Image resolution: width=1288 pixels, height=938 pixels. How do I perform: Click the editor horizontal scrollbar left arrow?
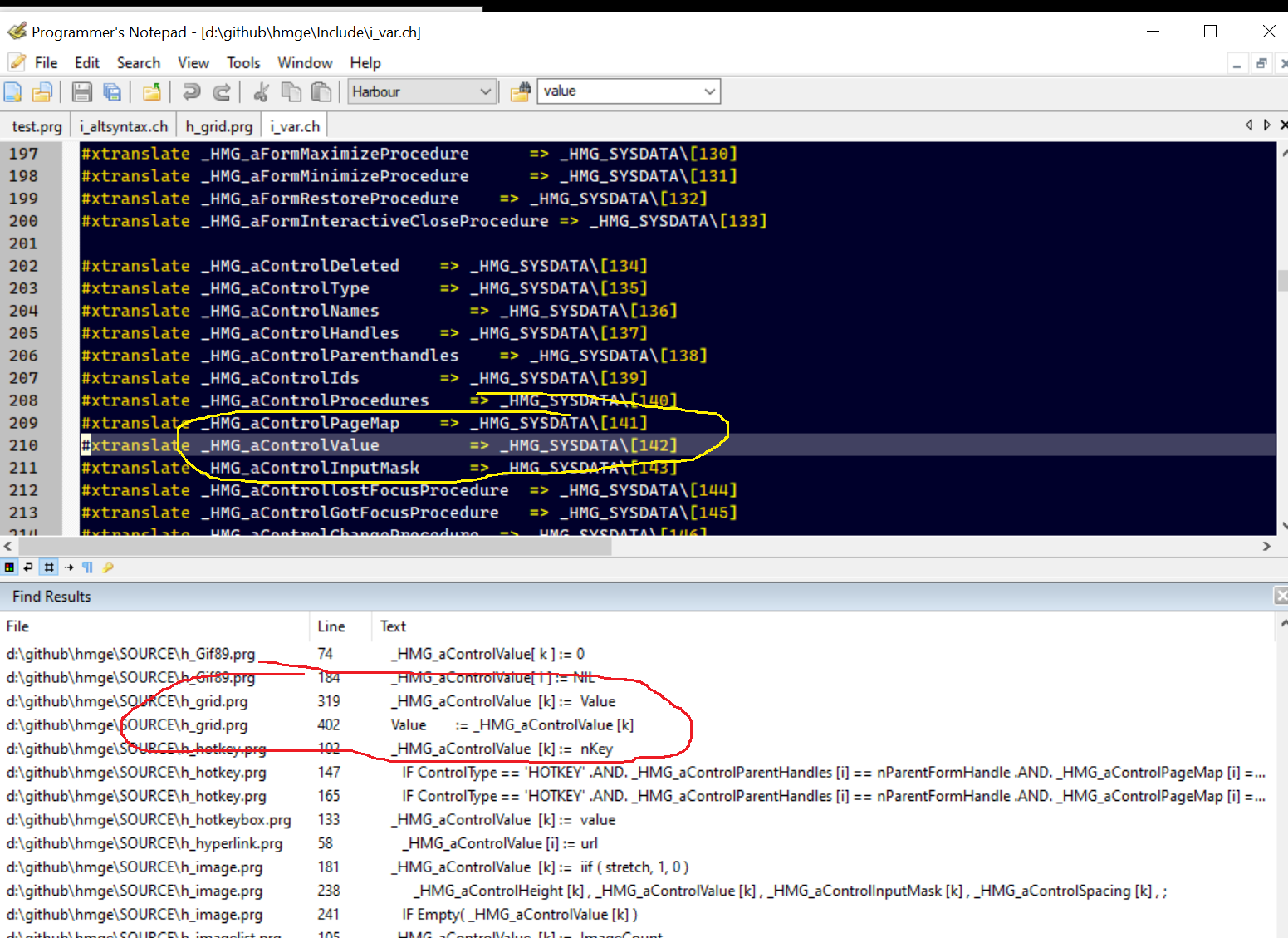point(8,546)
